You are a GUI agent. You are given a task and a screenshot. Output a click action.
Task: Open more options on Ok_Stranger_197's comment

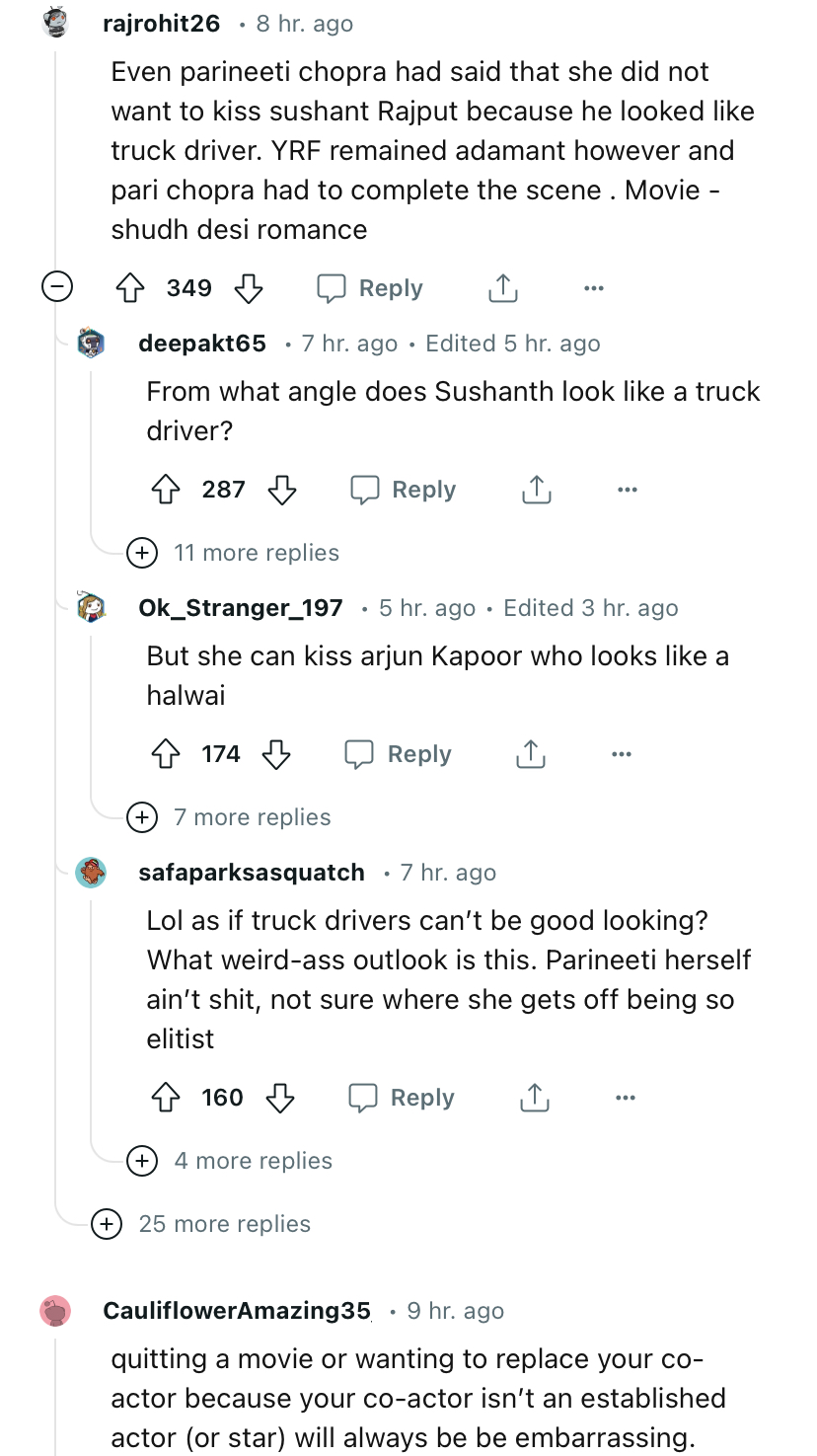click(621, 754)
